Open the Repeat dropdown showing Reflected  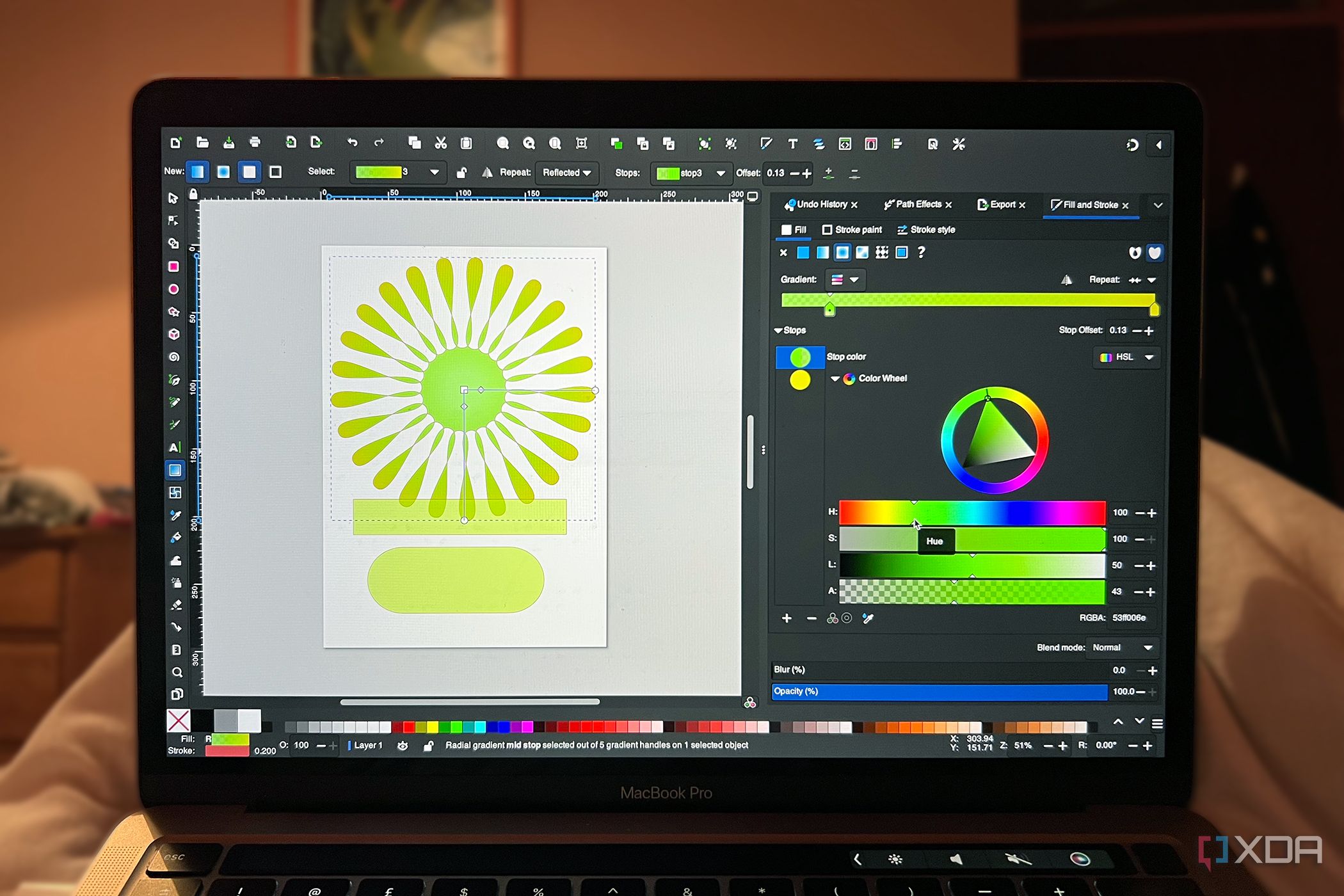point(567,173)
